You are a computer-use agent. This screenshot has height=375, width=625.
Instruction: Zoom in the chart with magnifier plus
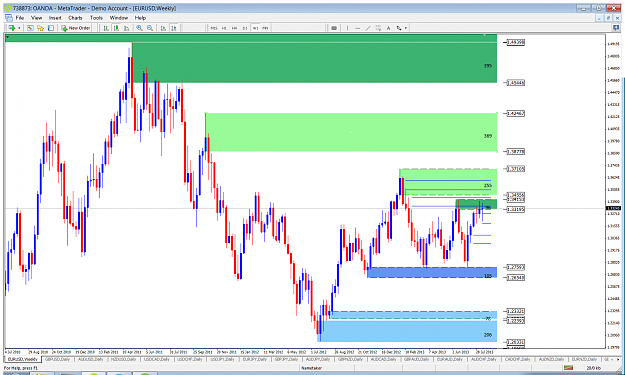[x=139, y=28]
